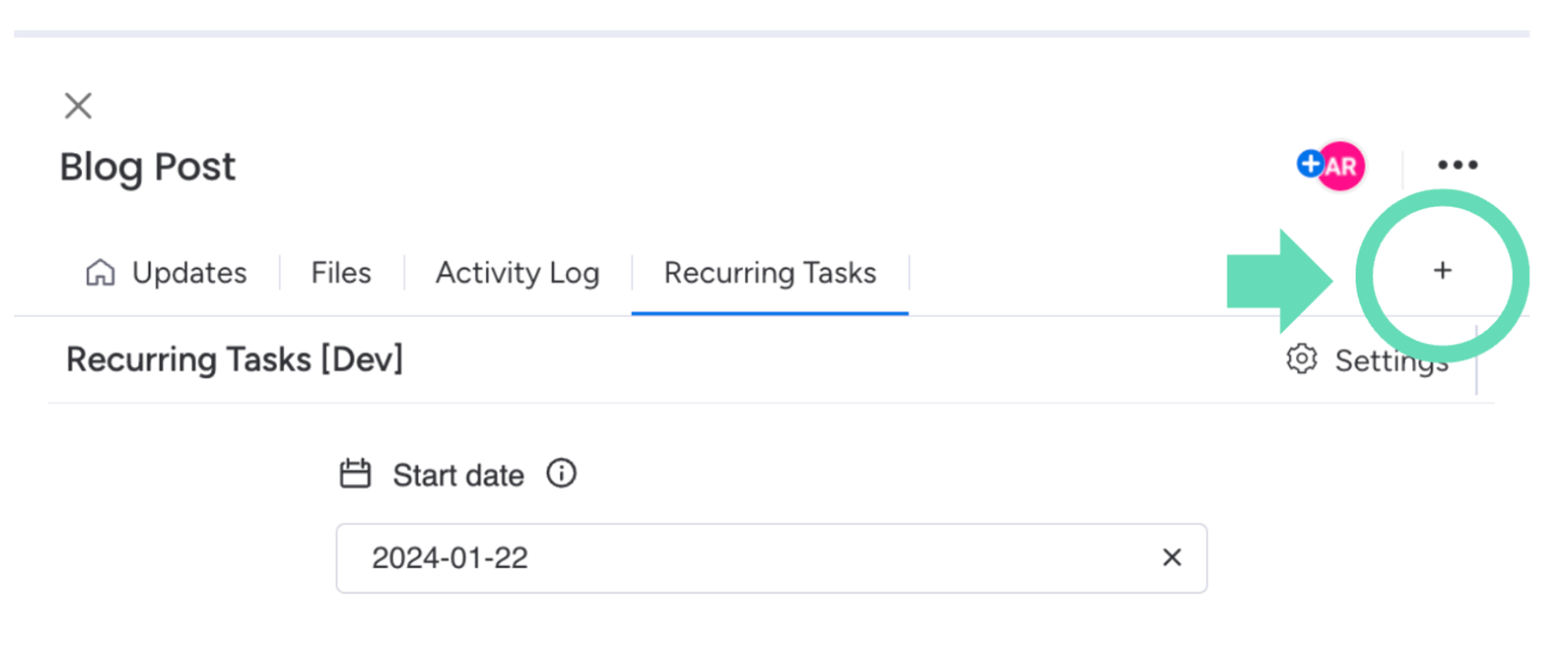Show the Start date info tooltip icon

point(561,474)
